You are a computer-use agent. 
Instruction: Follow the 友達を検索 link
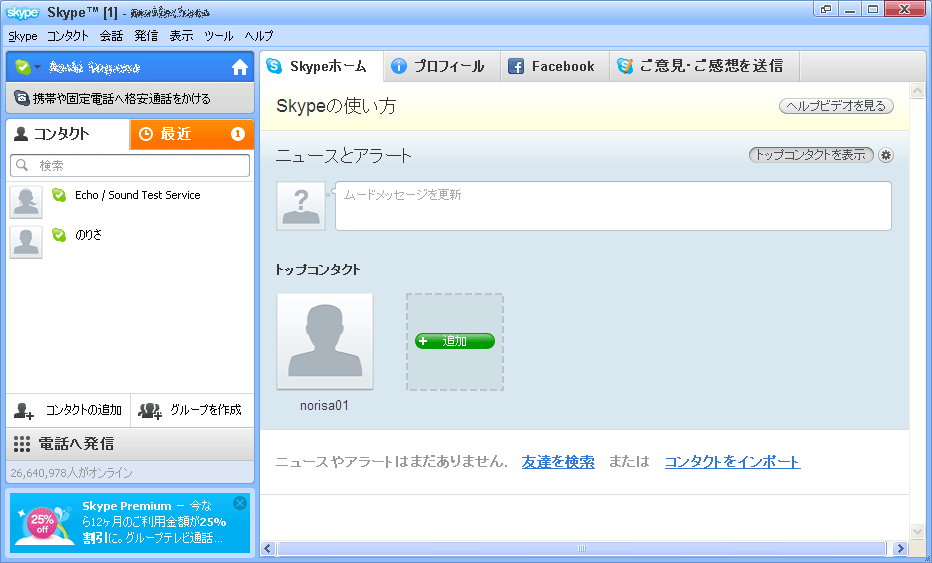click(x=558, y=462)
